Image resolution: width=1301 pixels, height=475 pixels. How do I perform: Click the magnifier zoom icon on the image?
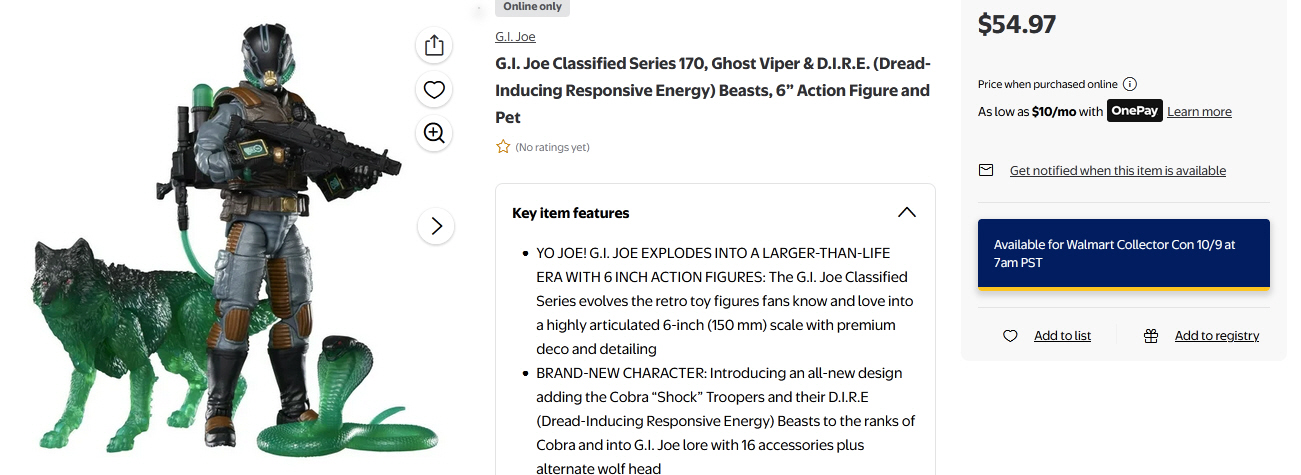[x=434, y=134]
